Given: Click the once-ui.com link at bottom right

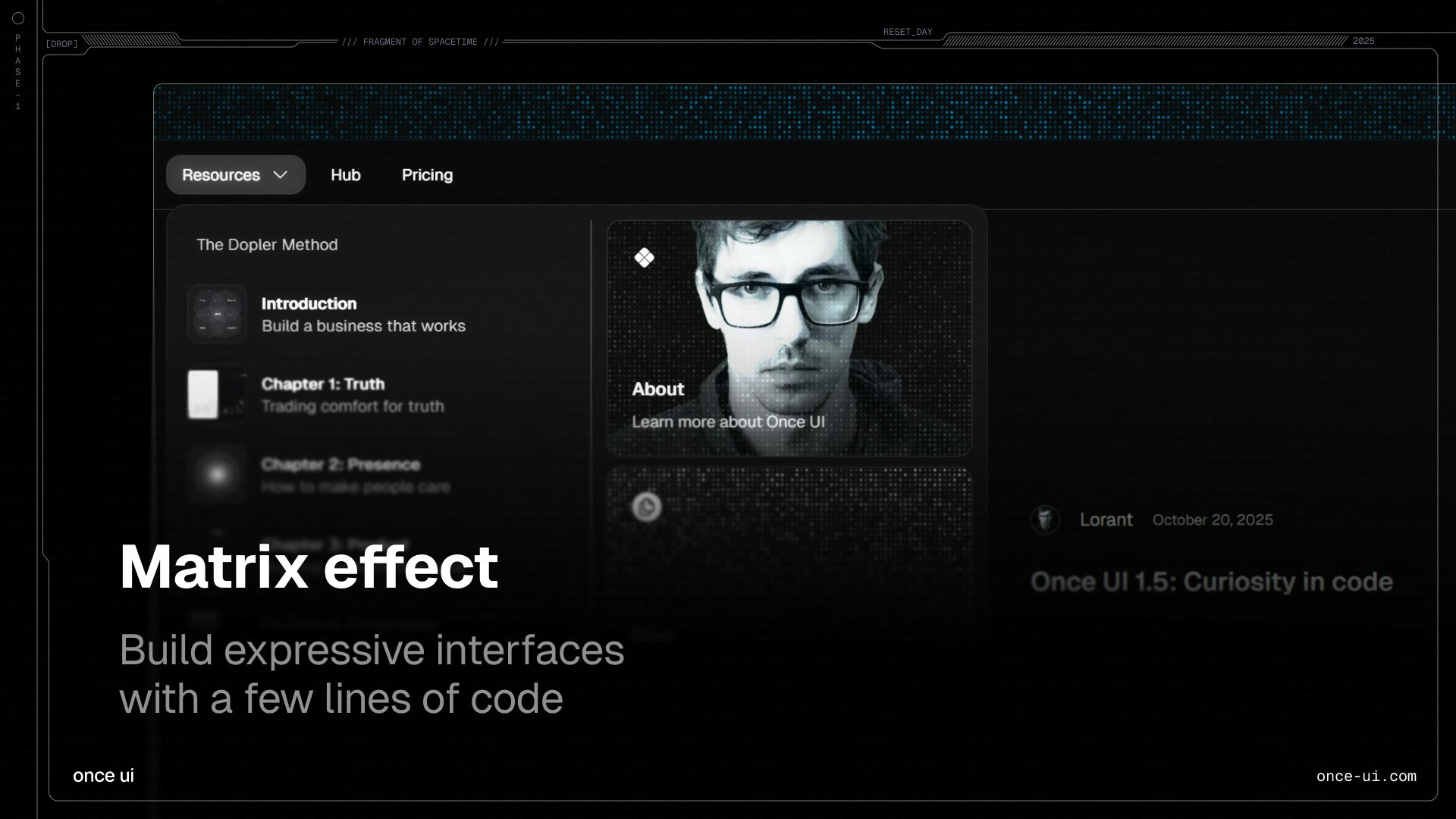Looking at the screenshot, I should pyautogui.click(x=1366, y=776).
